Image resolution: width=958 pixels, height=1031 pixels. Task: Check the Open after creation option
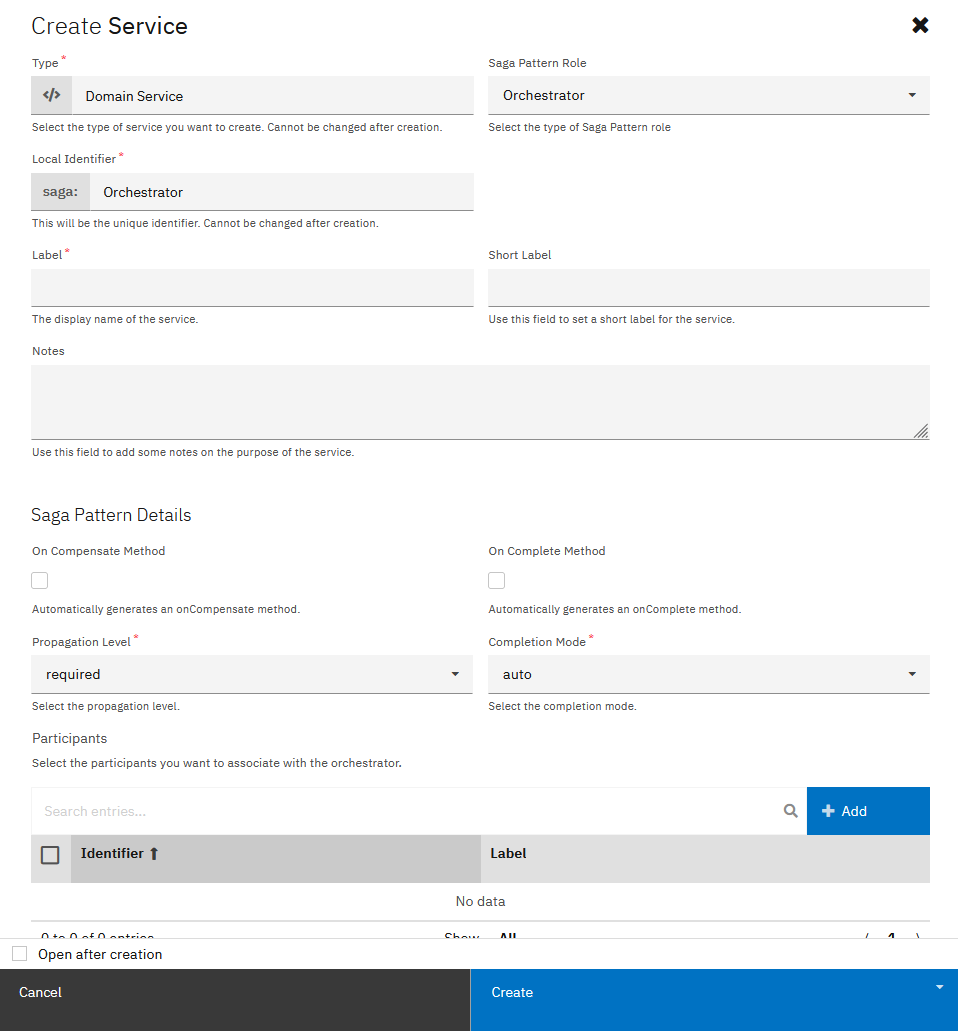click(19, 953)
